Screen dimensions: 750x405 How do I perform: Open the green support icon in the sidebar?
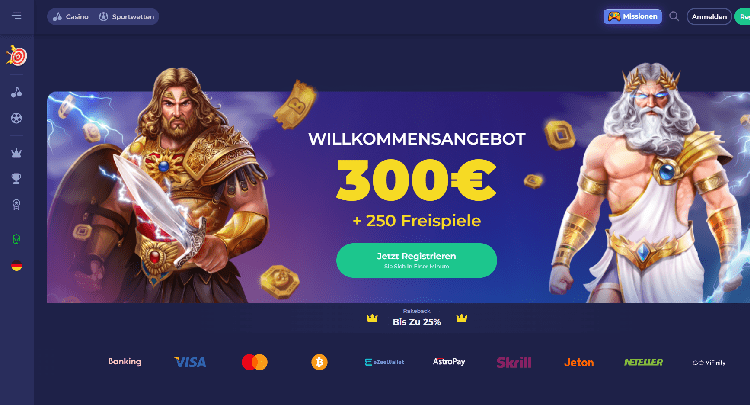17,239
